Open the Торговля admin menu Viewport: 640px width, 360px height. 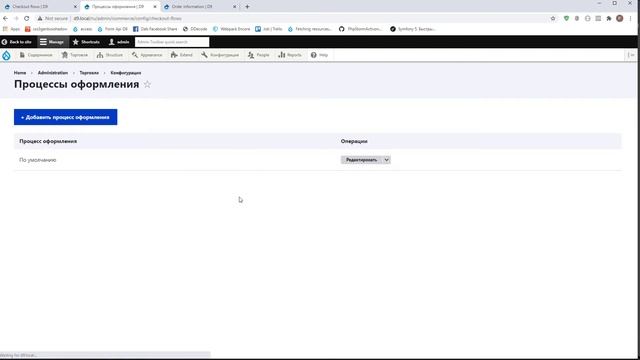coord(75,55)
